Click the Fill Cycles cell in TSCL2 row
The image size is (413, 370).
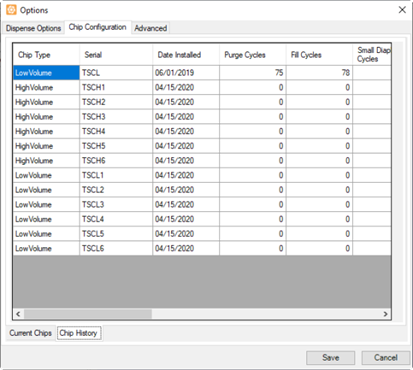point(319,190)
